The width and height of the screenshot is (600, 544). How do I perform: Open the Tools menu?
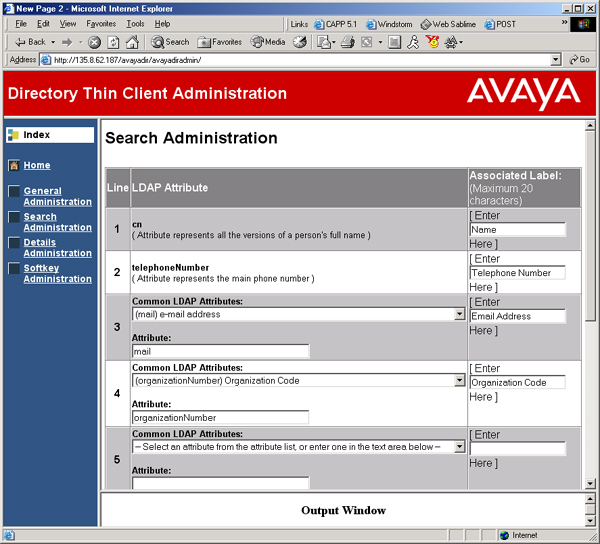coord(135,24)
